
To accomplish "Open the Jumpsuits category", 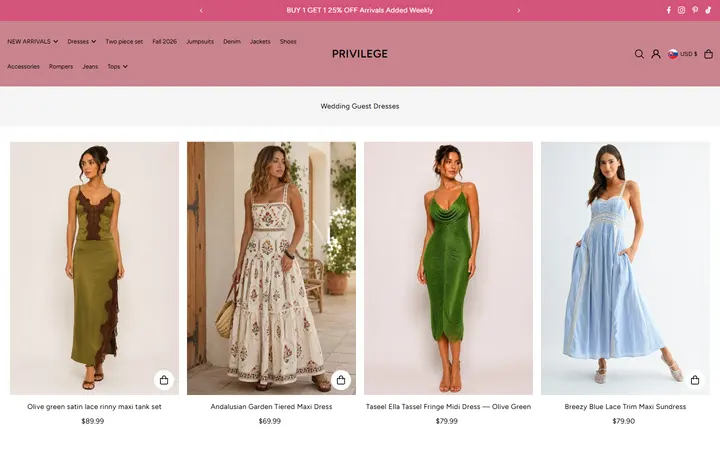I will (x=200, y=41).
